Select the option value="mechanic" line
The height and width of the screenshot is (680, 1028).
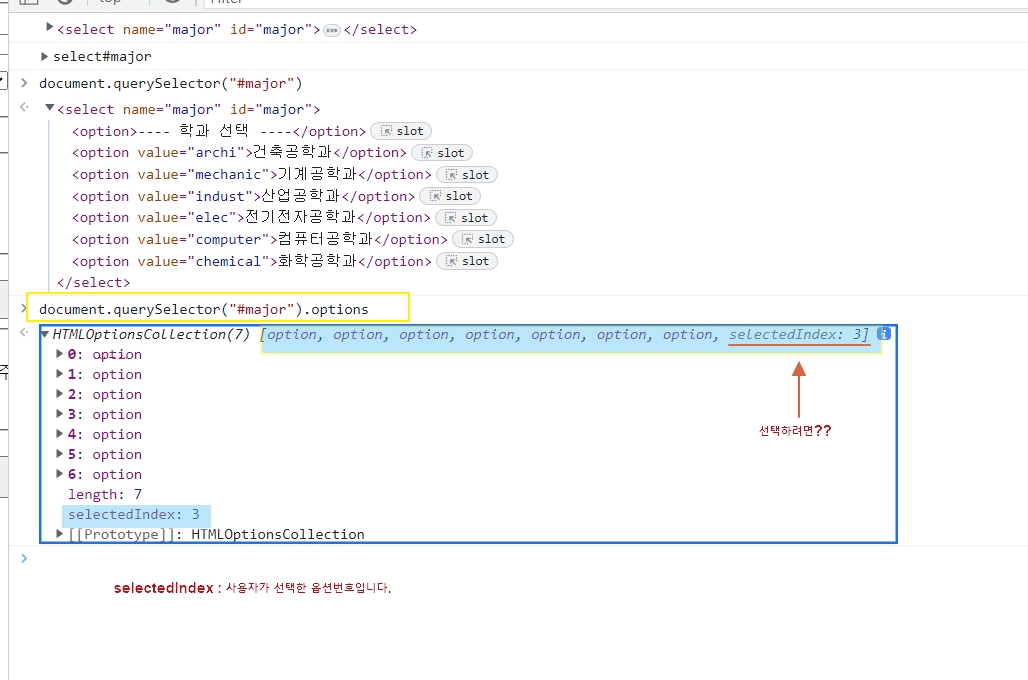(x=252, y=174)
